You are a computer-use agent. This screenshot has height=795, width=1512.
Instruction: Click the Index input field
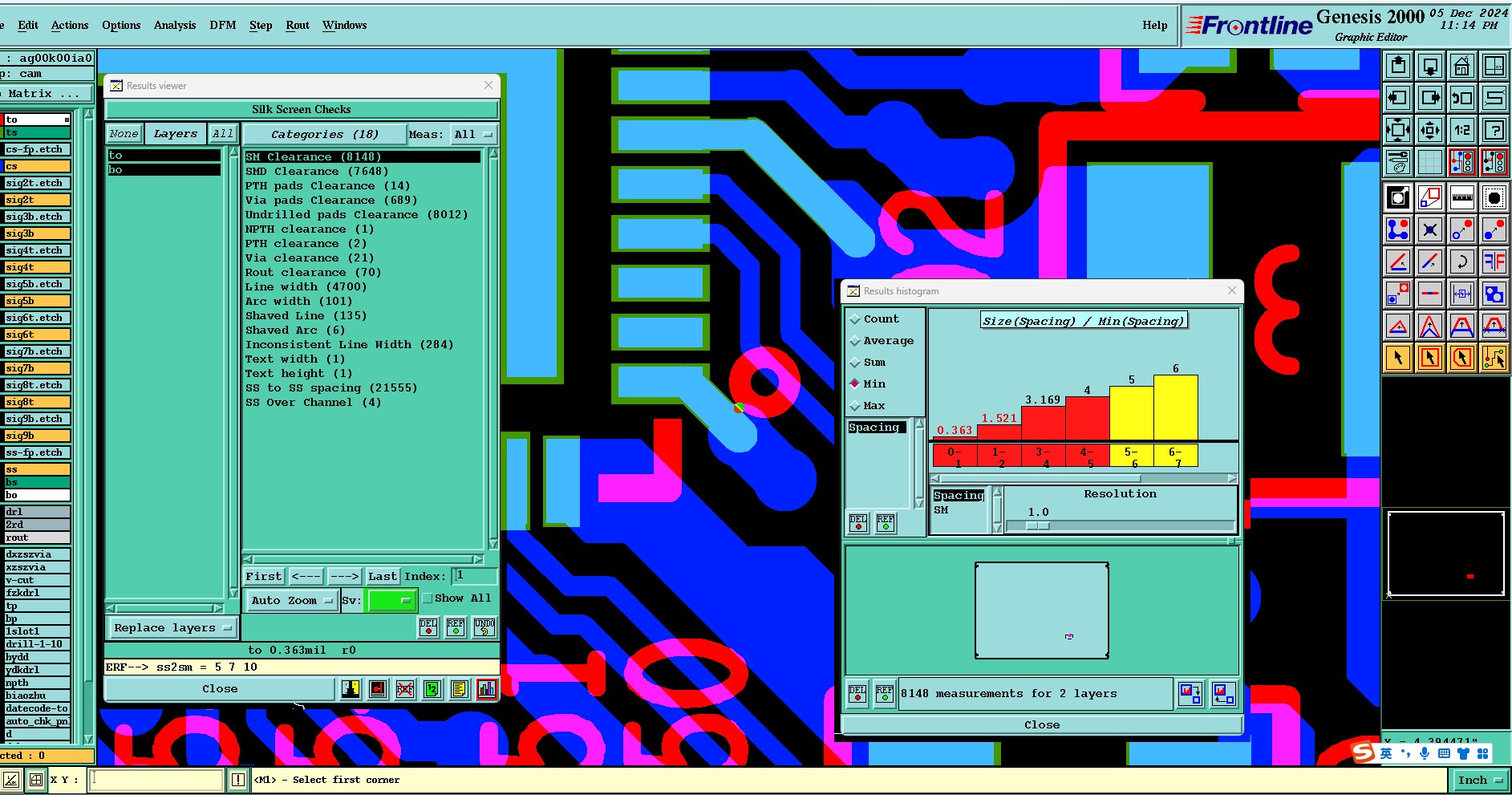click(x=475, y=576)
